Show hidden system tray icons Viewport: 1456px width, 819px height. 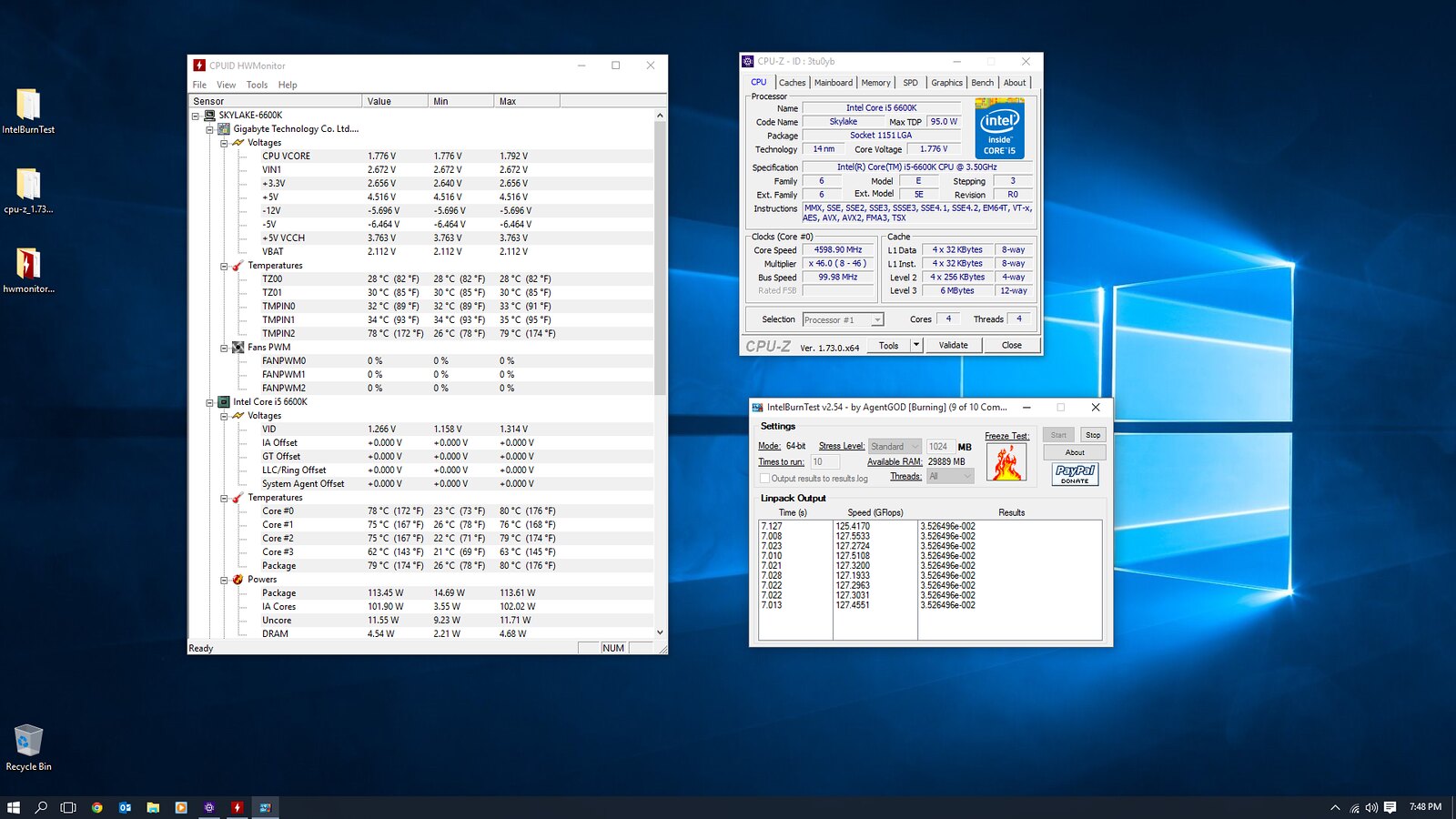pos(1335,807)
